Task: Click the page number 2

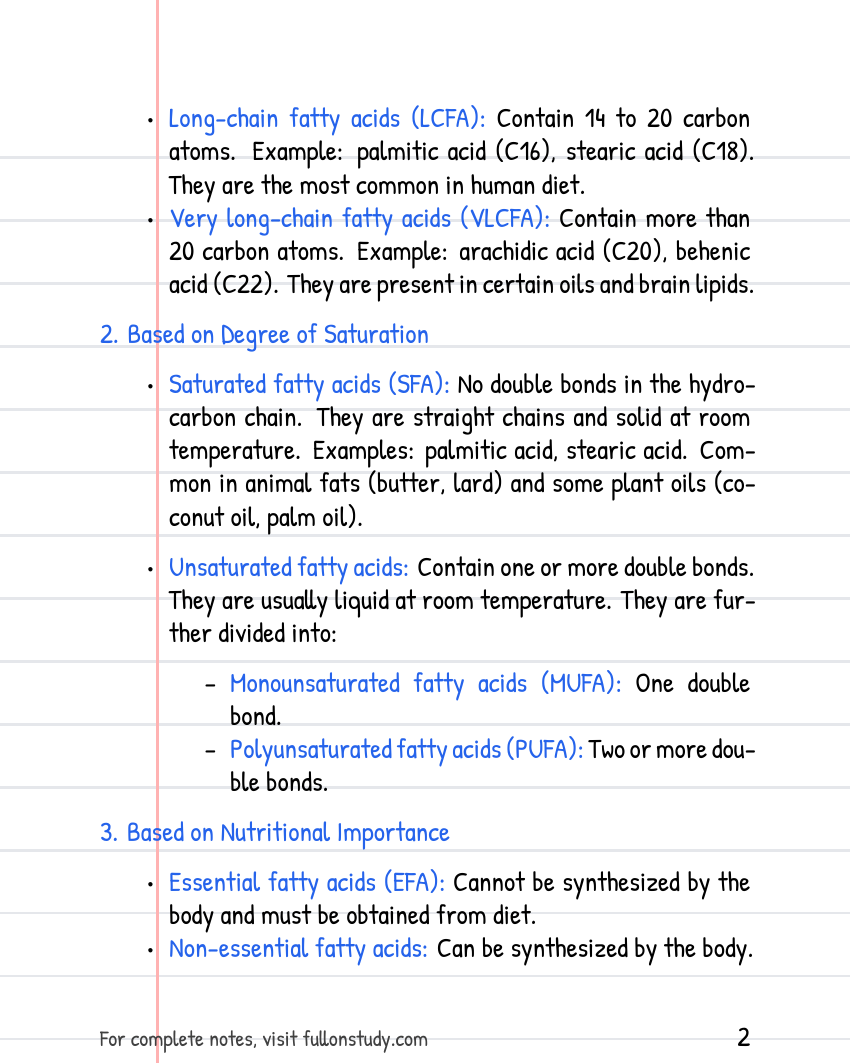Action: click(x=743, y=1038)
